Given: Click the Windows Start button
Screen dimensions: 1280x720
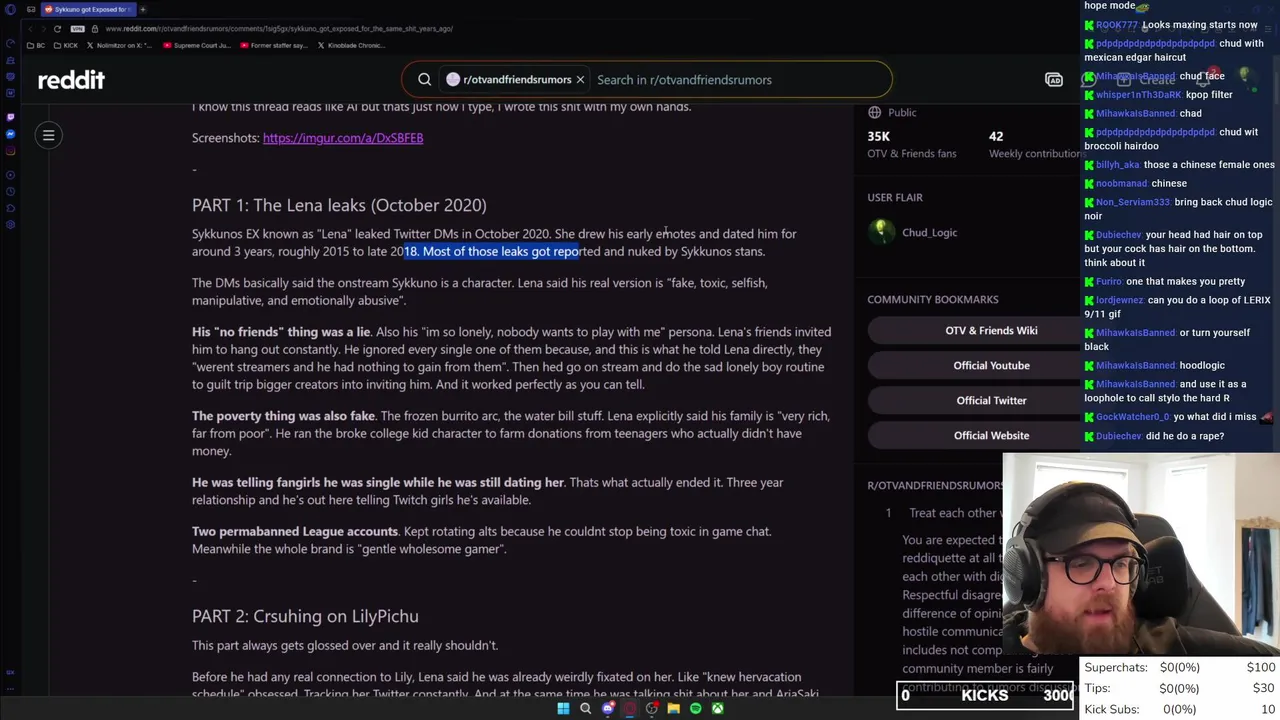Looking at the screenshot, I should click(x=563, y=708).
